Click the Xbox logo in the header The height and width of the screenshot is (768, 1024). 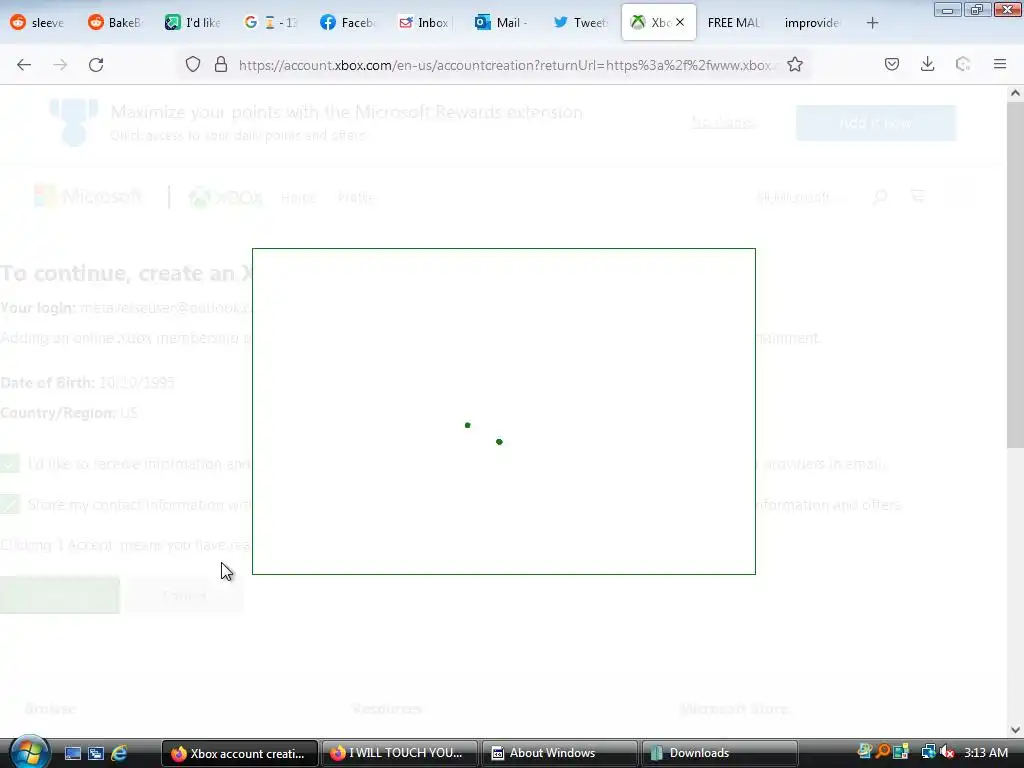[x=226, y=197]
